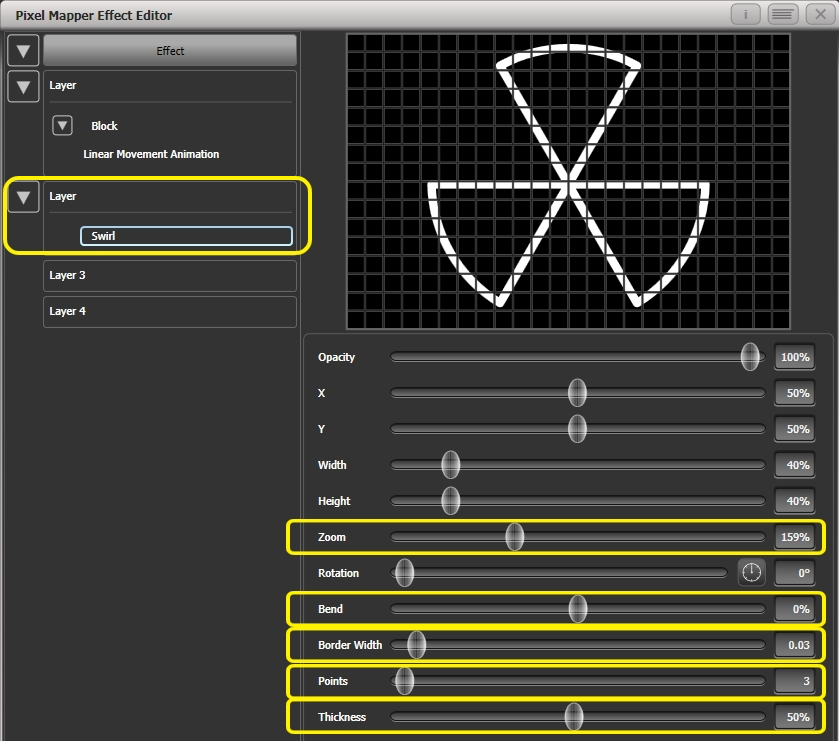This screenshot has width=839, height=741.
Task: Click the Points slider knob
Action: [404, 681]
